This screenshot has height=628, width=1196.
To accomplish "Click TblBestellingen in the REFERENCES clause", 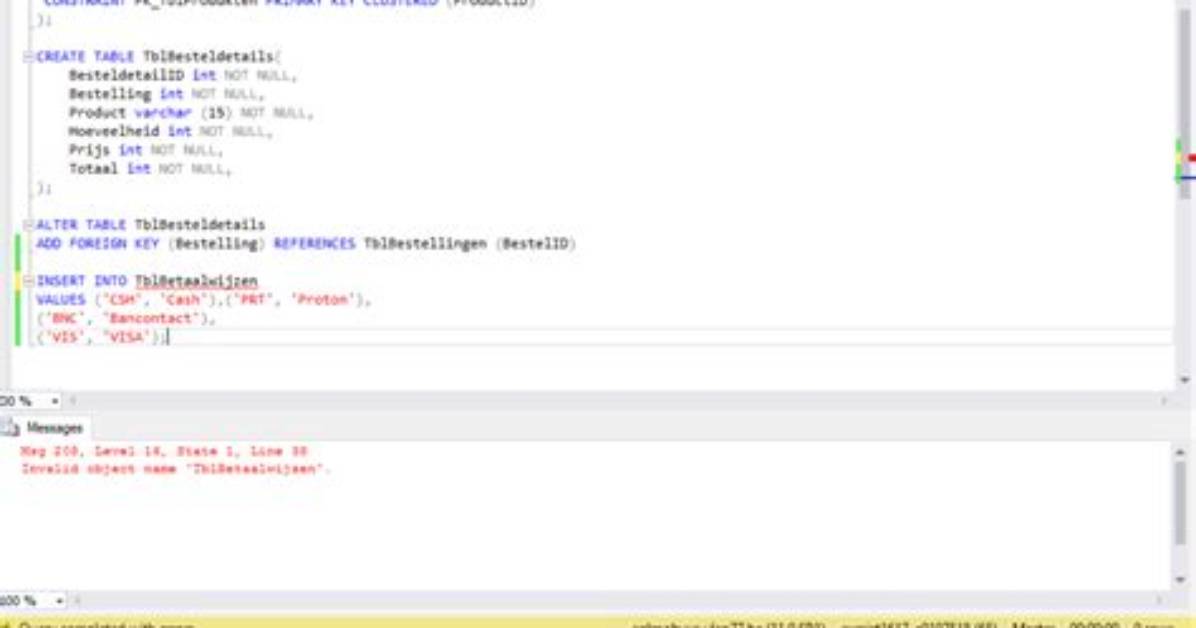I will 425,243.
